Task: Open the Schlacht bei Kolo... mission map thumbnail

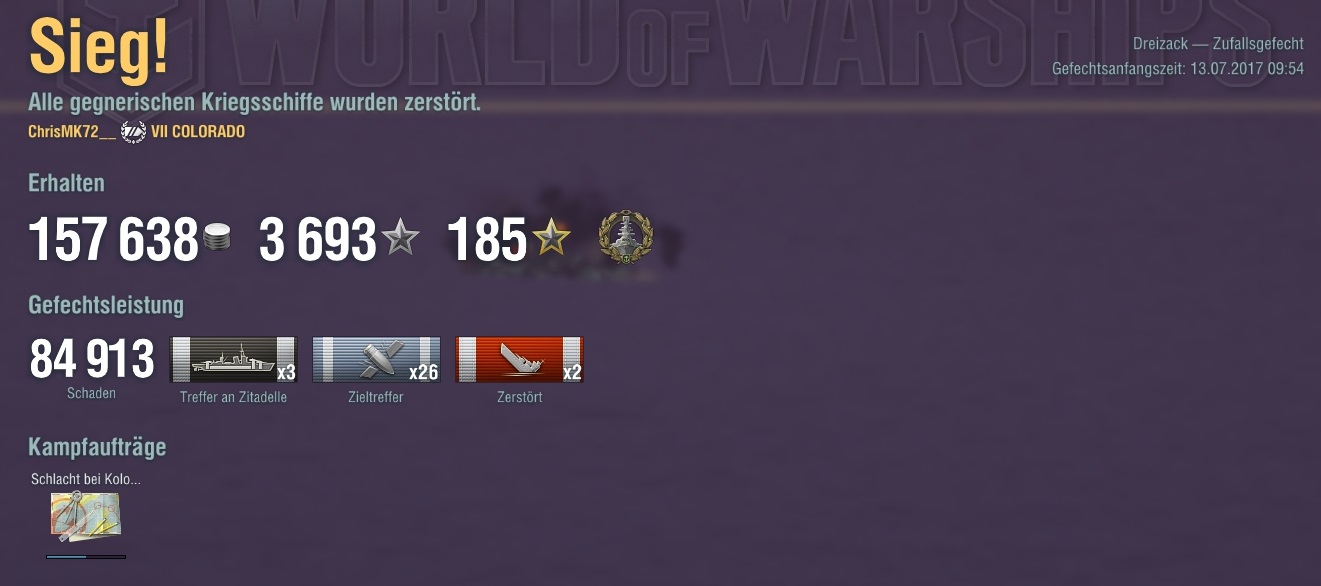Action: 86,517
